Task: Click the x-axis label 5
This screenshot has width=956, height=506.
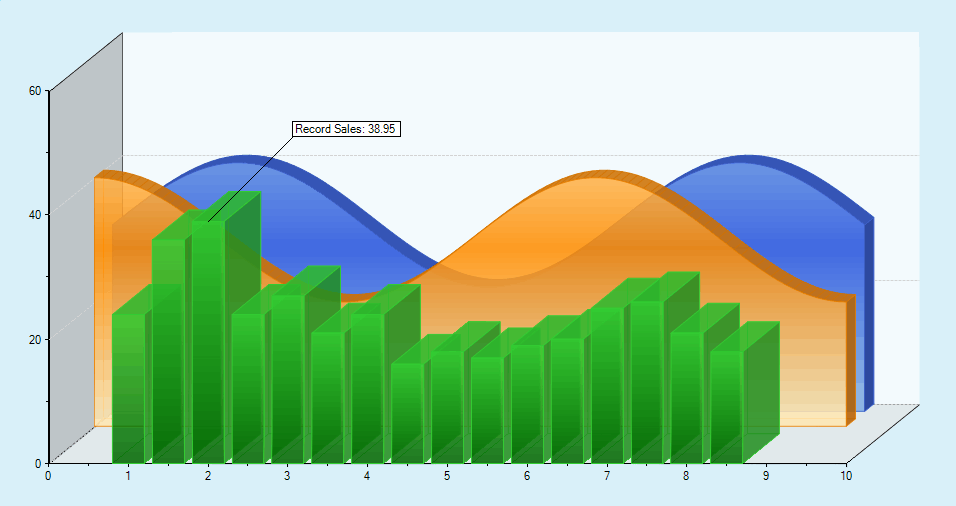Action: click(447, 476)
